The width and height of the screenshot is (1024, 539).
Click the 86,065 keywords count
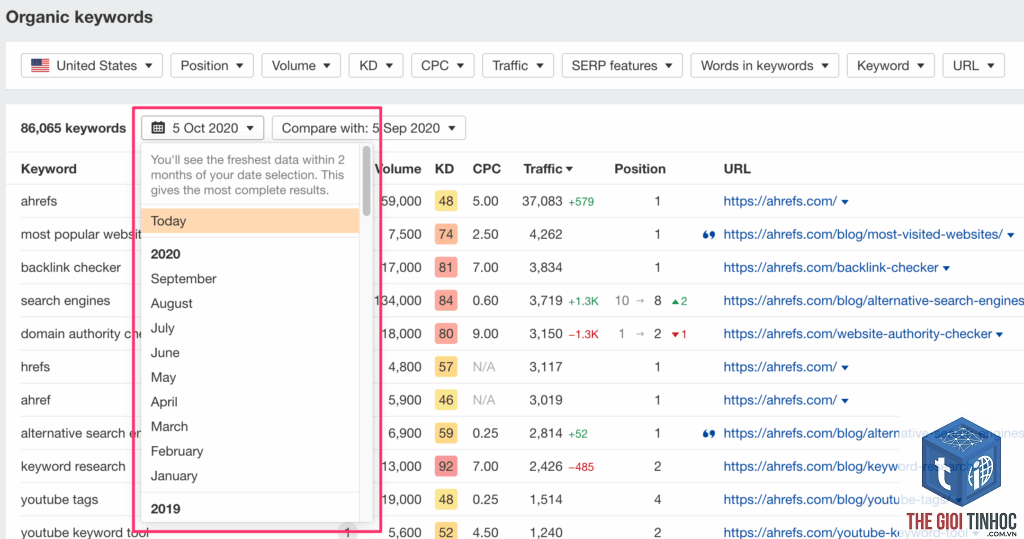(x=73, y=128)
